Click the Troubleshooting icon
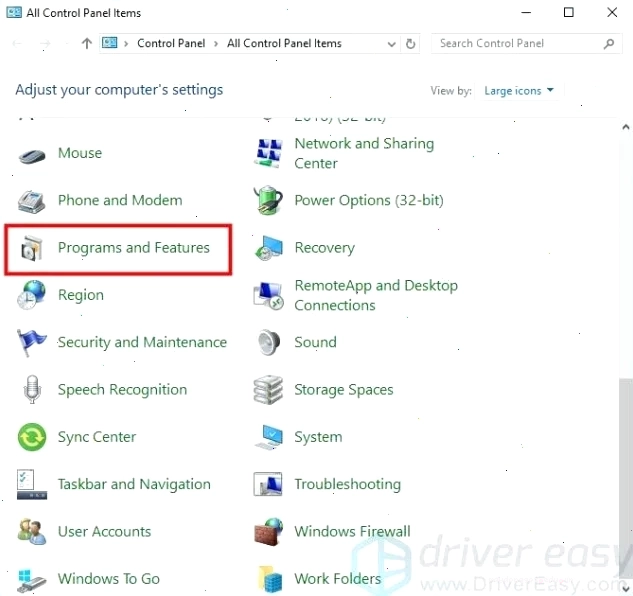Viewport: 633px width, 596px height. (268, 484)
